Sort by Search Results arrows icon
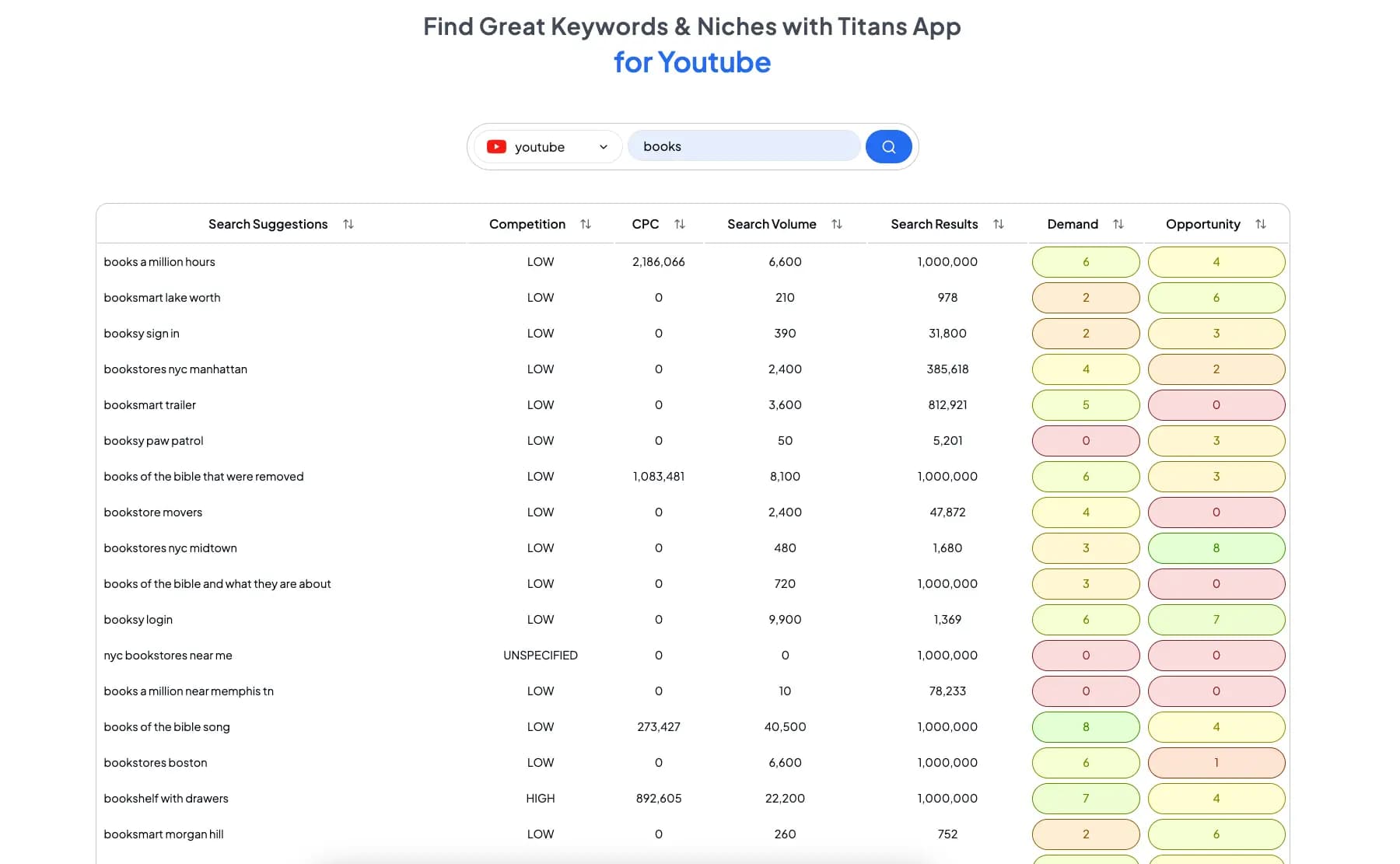Viewport: 1400px width, 864px height. pyautogui.click(x=999, y=224)
